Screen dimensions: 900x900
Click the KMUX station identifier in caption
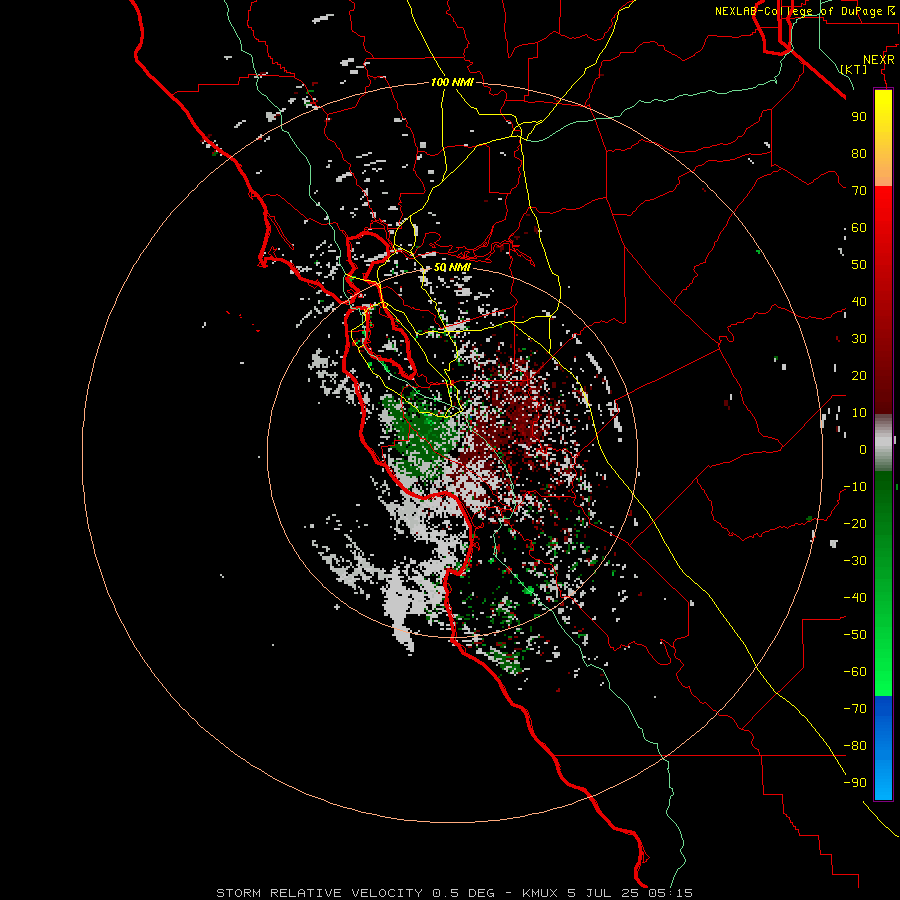click(543, 893)
